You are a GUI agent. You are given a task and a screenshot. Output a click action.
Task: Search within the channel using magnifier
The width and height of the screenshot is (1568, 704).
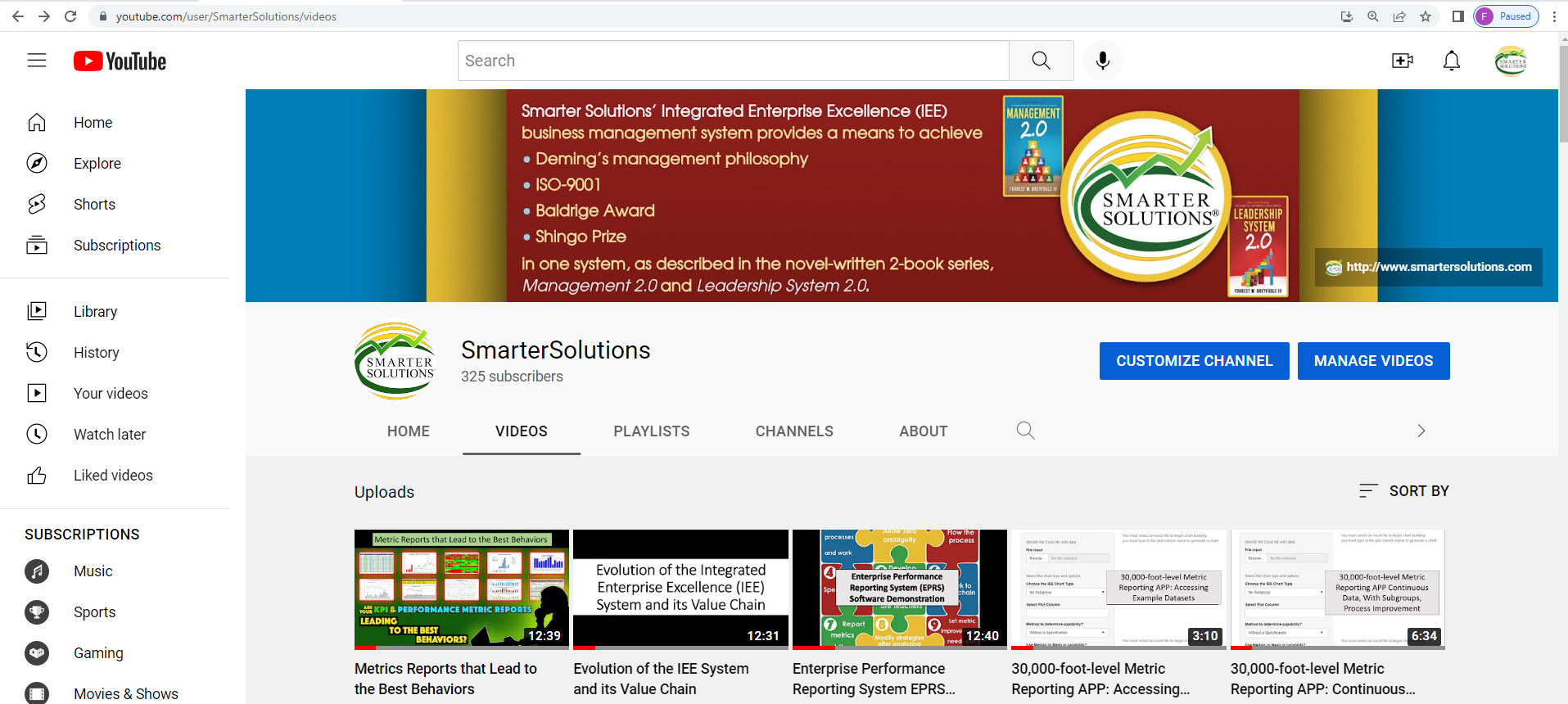tap(1025, 431)
